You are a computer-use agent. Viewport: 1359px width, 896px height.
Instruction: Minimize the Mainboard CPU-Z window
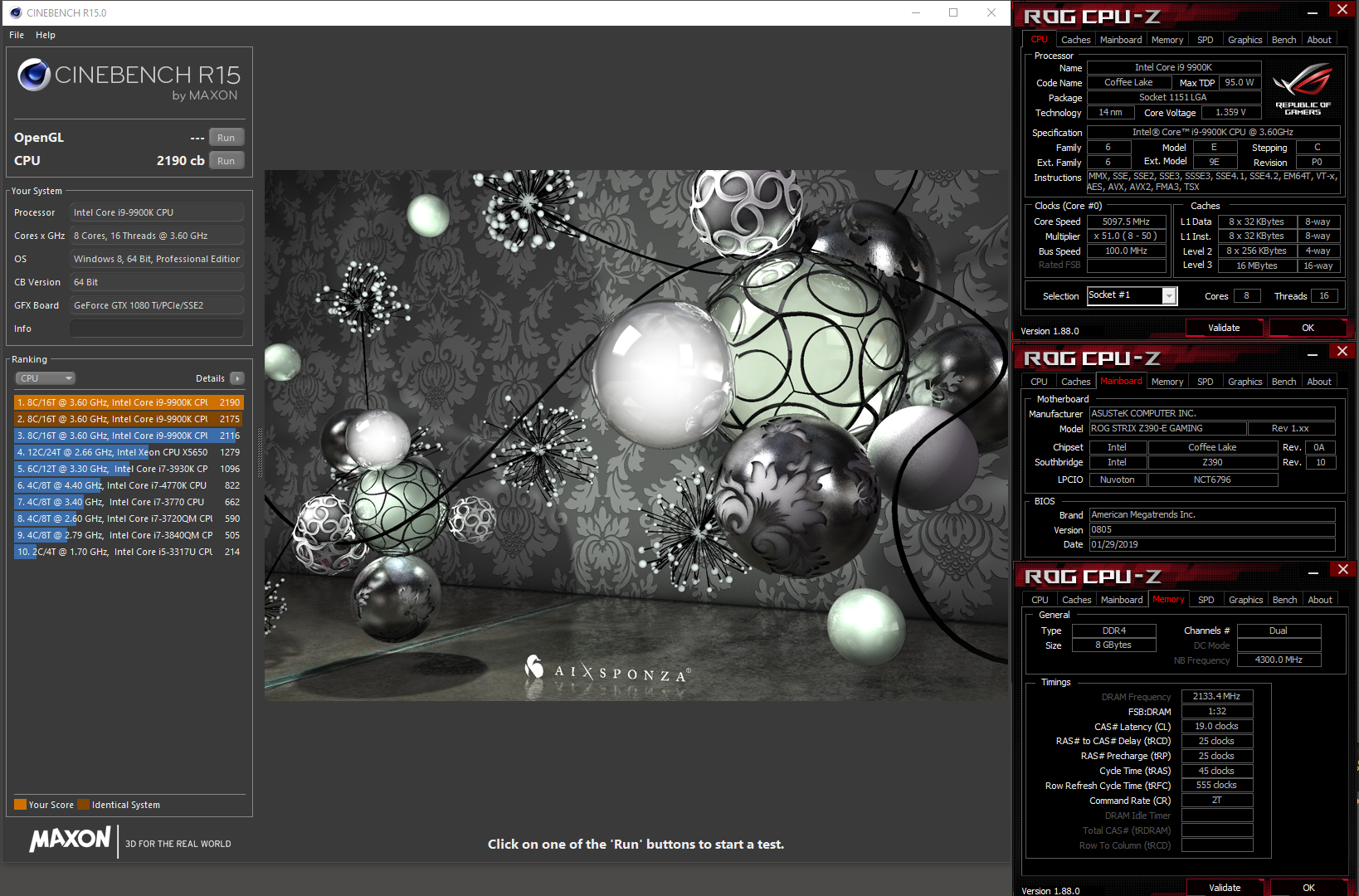1313,354
